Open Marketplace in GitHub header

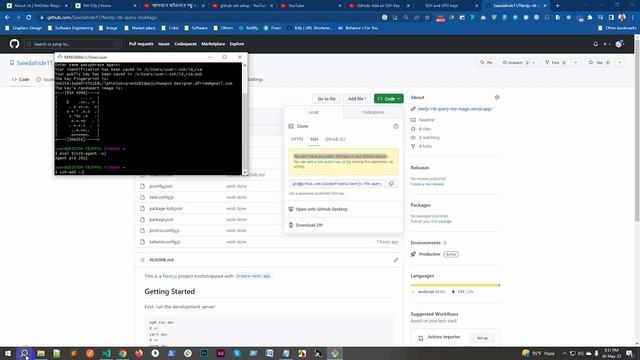(x=213, y=44)
